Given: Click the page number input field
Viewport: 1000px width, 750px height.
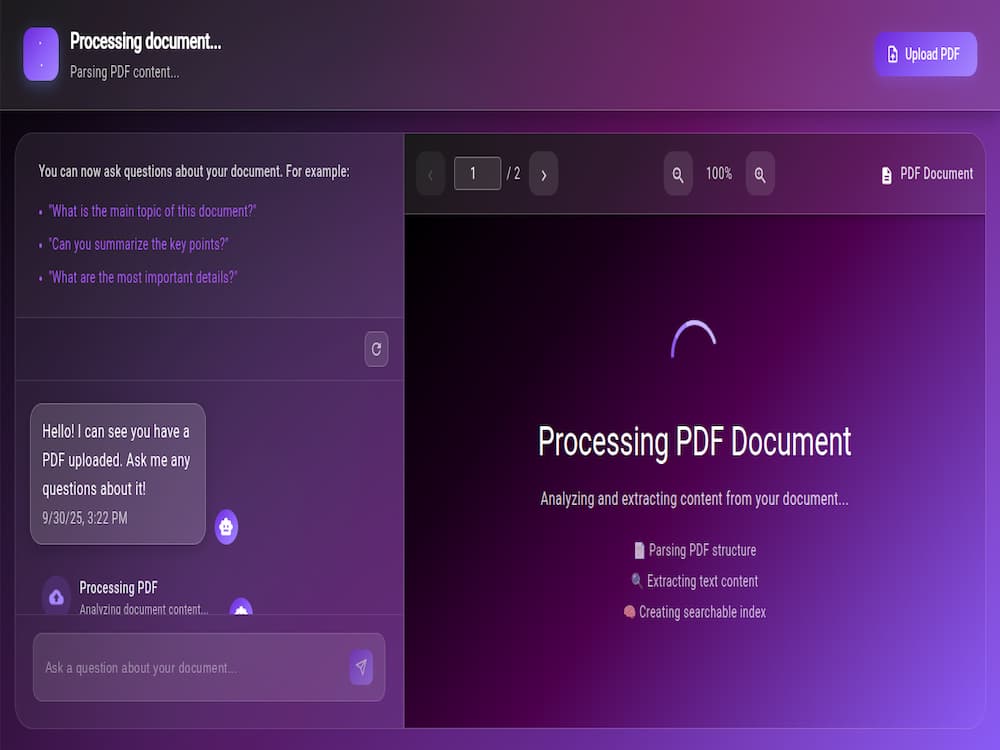Looking at the screenshot, I should (477, 173).
